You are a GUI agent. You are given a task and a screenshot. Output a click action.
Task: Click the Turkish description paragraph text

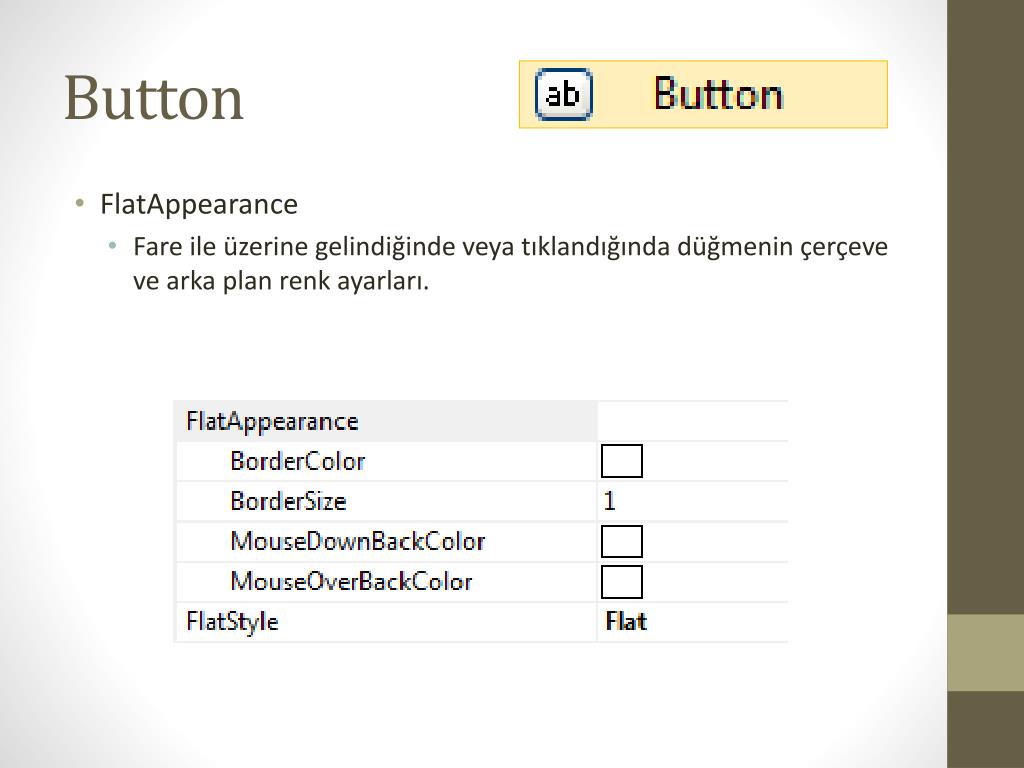pos(510,264)
